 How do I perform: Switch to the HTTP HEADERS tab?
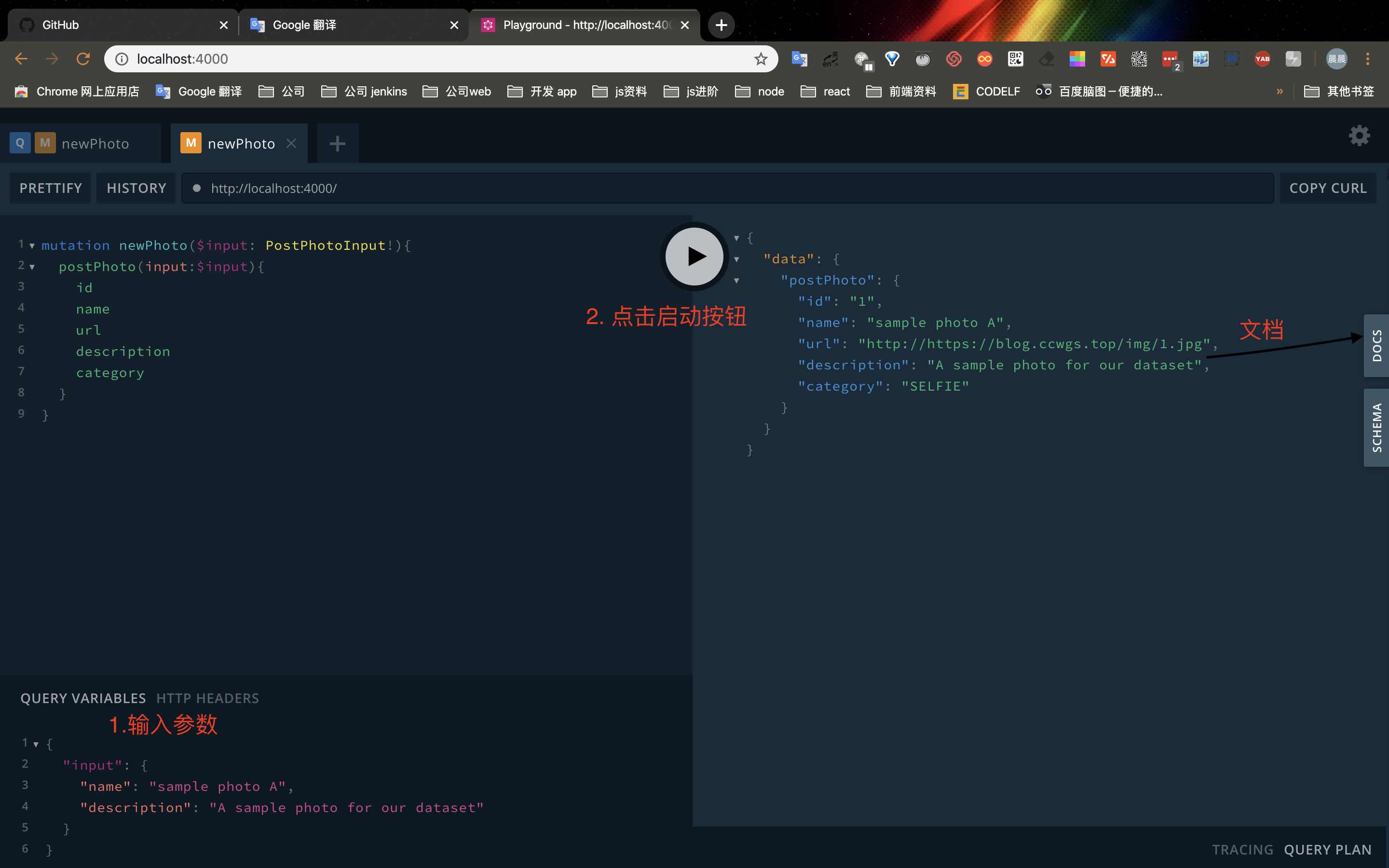coord(207,698)
